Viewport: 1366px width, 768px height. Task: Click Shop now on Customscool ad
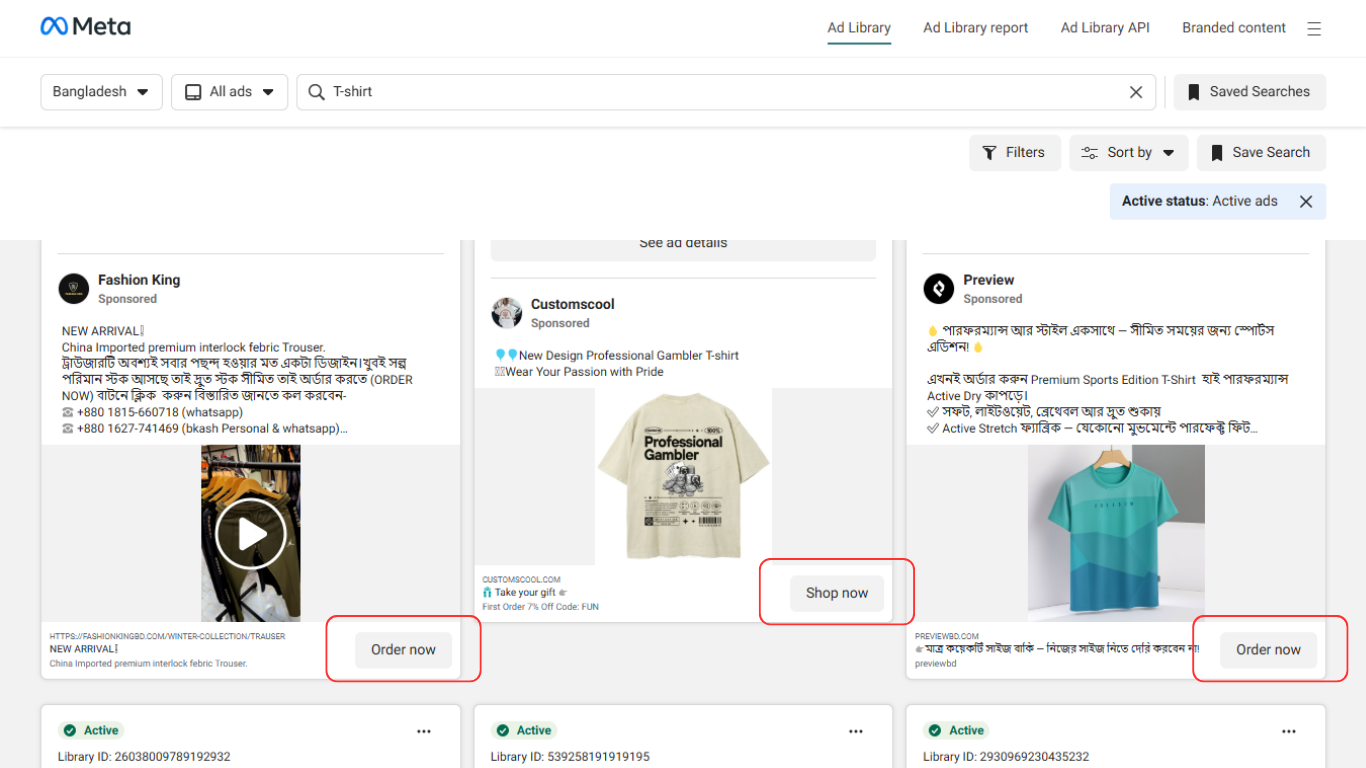tap(836, 593)
